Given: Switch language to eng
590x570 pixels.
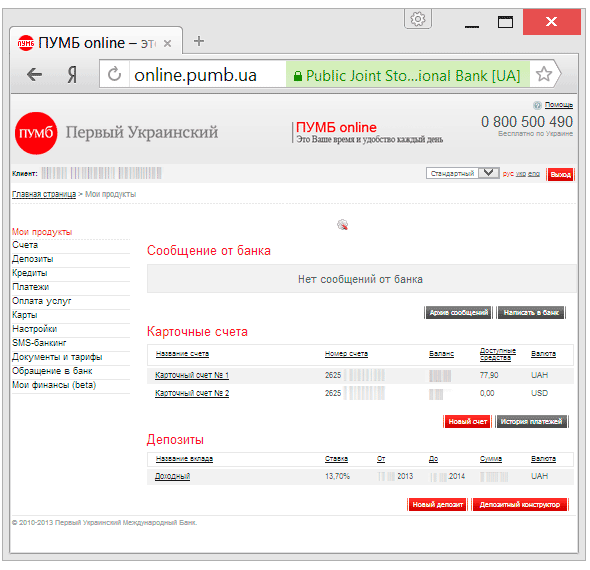Looking at the screenshot, I should pos(534,174).
